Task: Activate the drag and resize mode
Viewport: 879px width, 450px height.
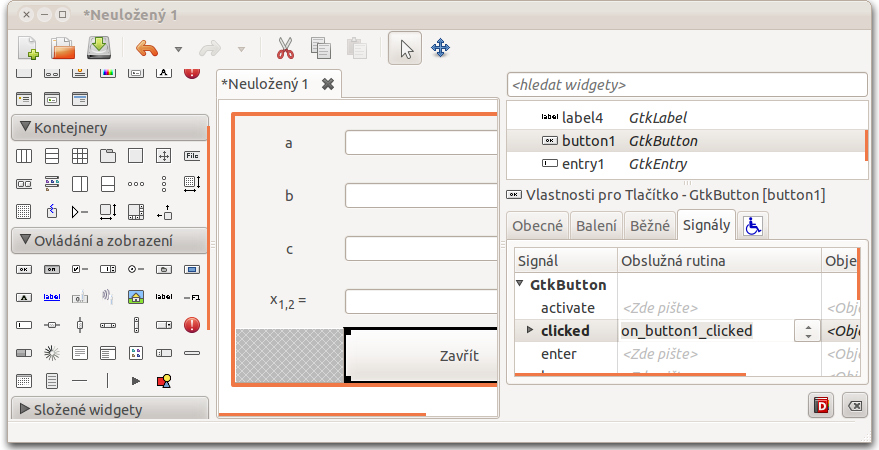Action: (x=441, y=48)
